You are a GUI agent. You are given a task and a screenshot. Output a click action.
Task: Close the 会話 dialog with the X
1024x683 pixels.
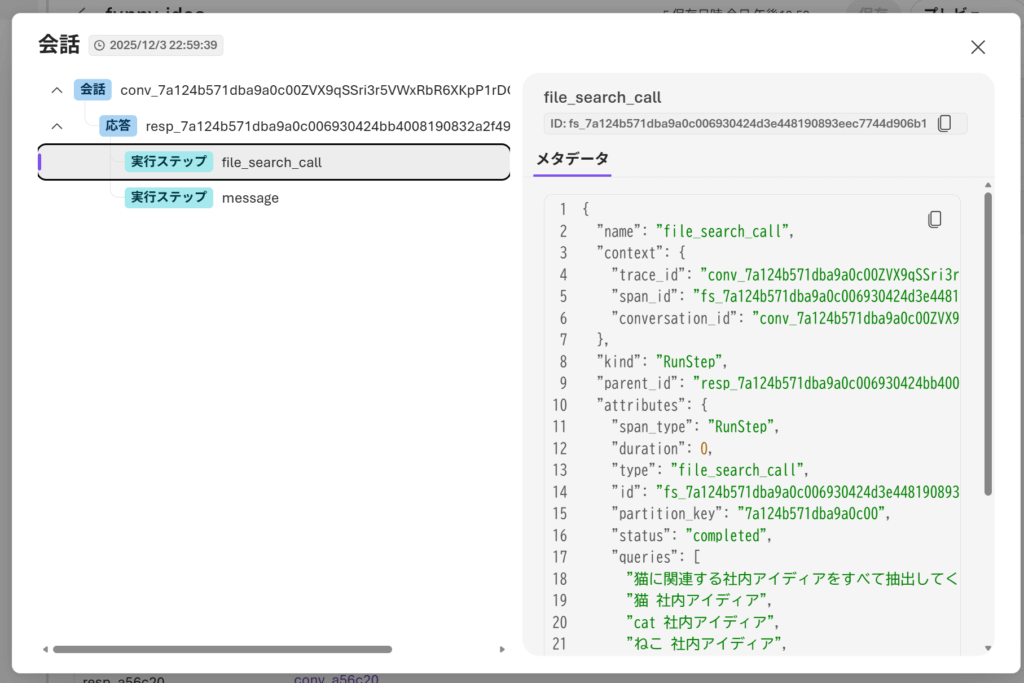[977, 47]
